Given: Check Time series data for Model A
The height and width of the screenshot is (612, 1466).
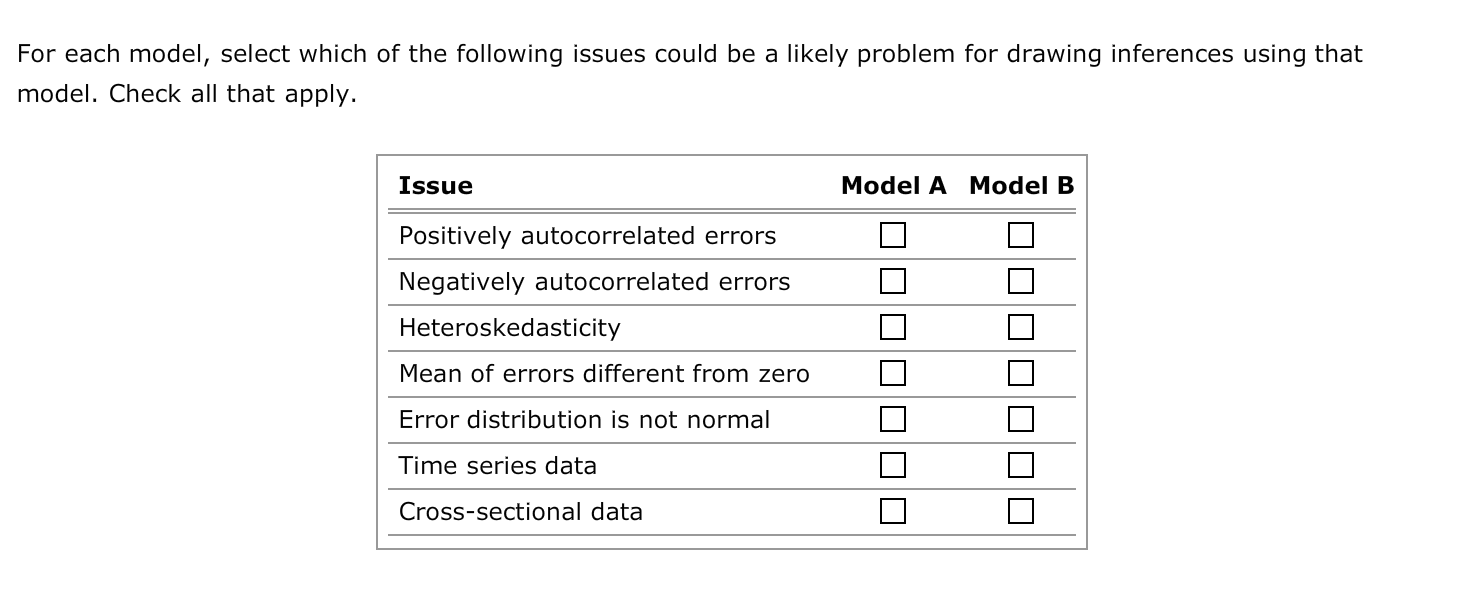Looking at the screenshot, I should click(x=893, y=465).
